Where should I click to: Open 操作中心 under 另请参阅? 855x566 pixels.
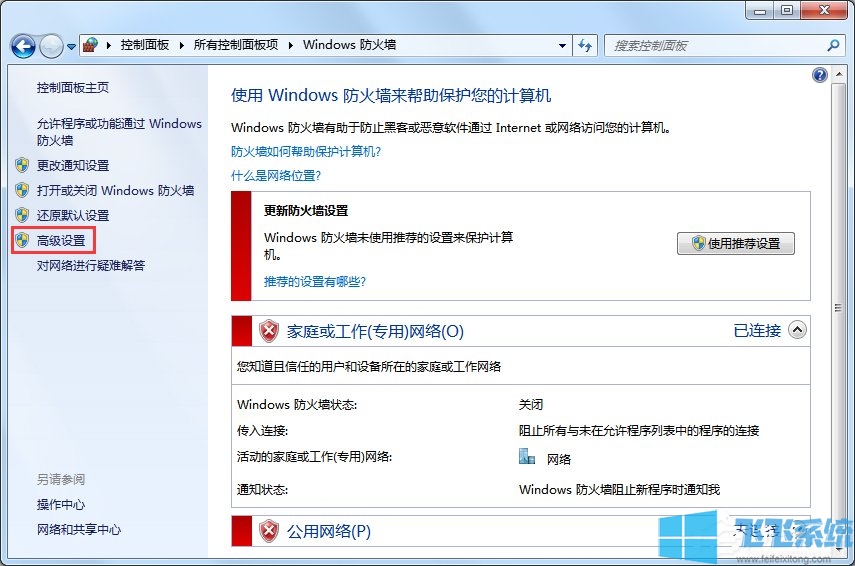point(61,504)
